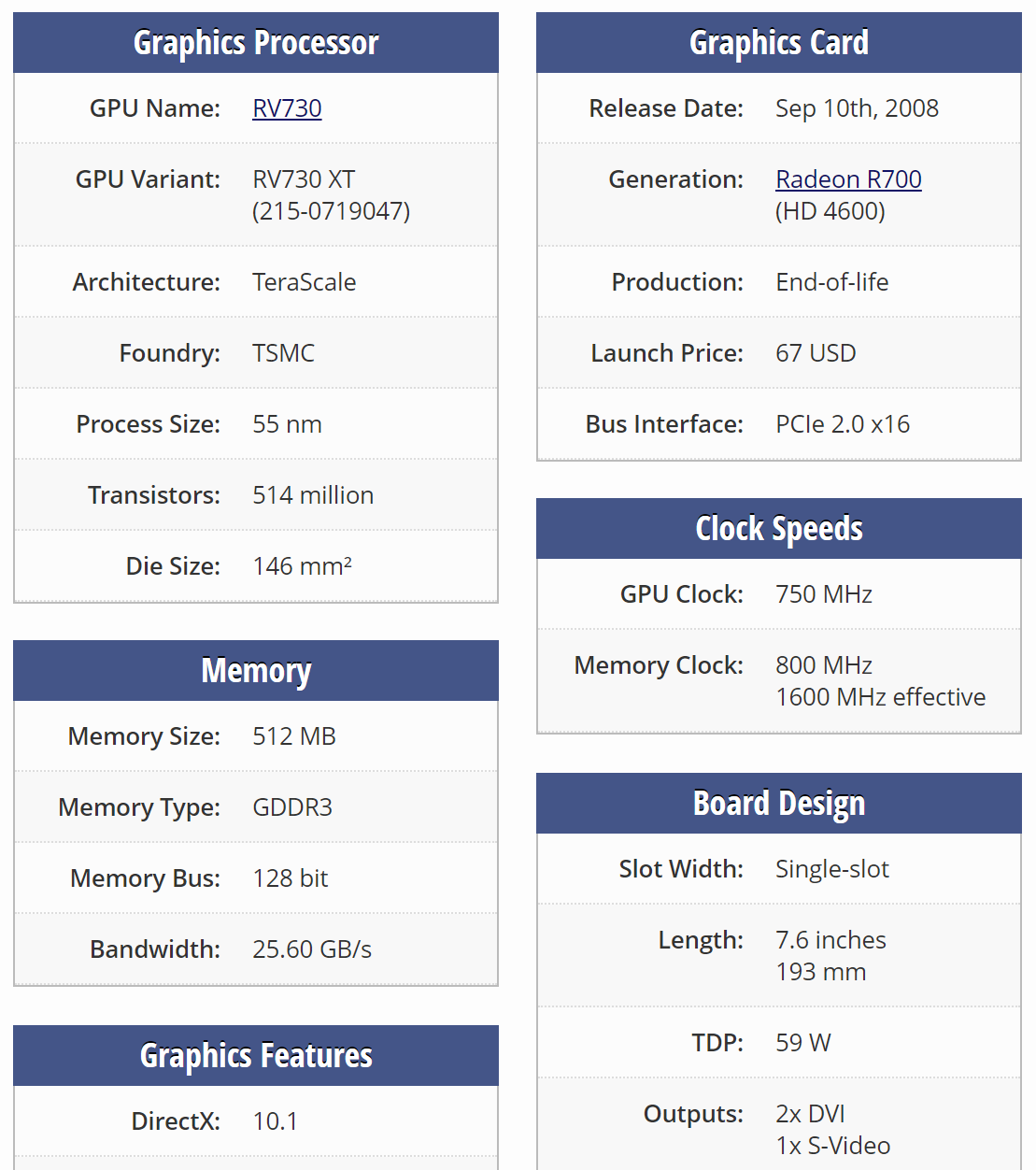
Task: Click the DirectX 10.1 value
Action: point(275,1121)
